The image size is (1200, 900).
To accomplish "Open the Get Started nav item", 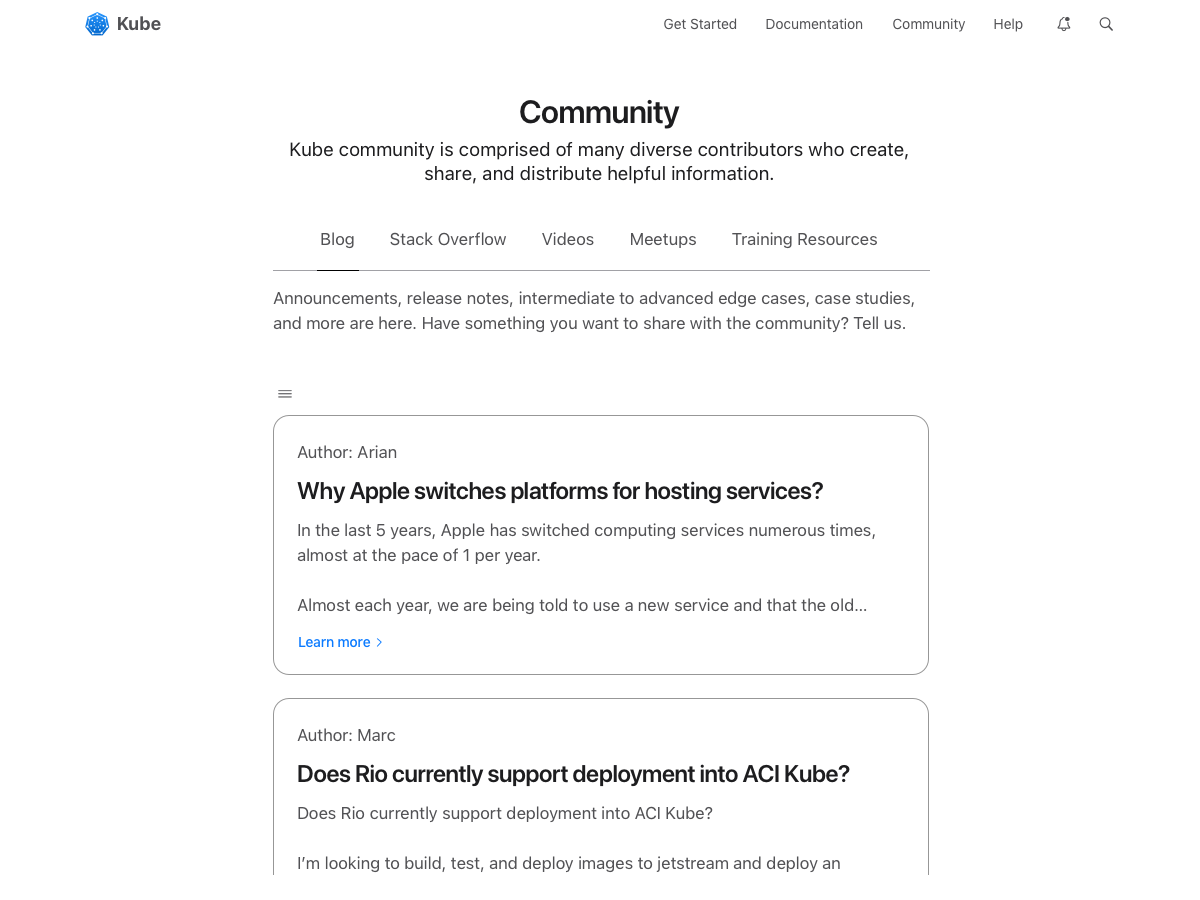I will tap(700, 24).
